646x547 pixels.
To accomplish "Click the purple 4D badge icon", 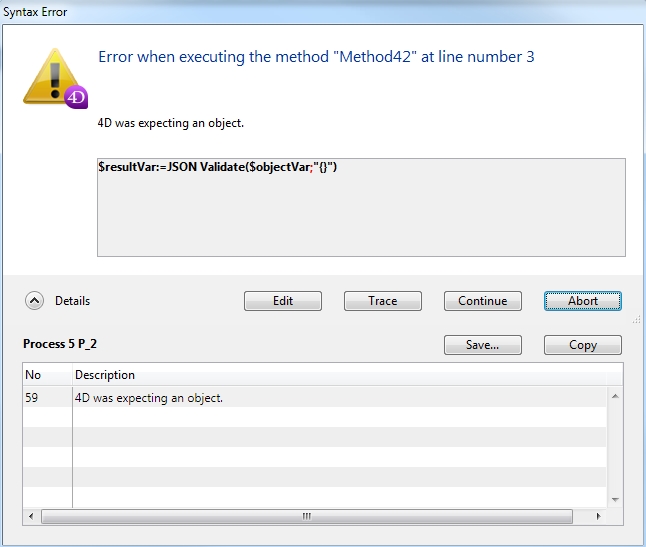I will [77, 97].
